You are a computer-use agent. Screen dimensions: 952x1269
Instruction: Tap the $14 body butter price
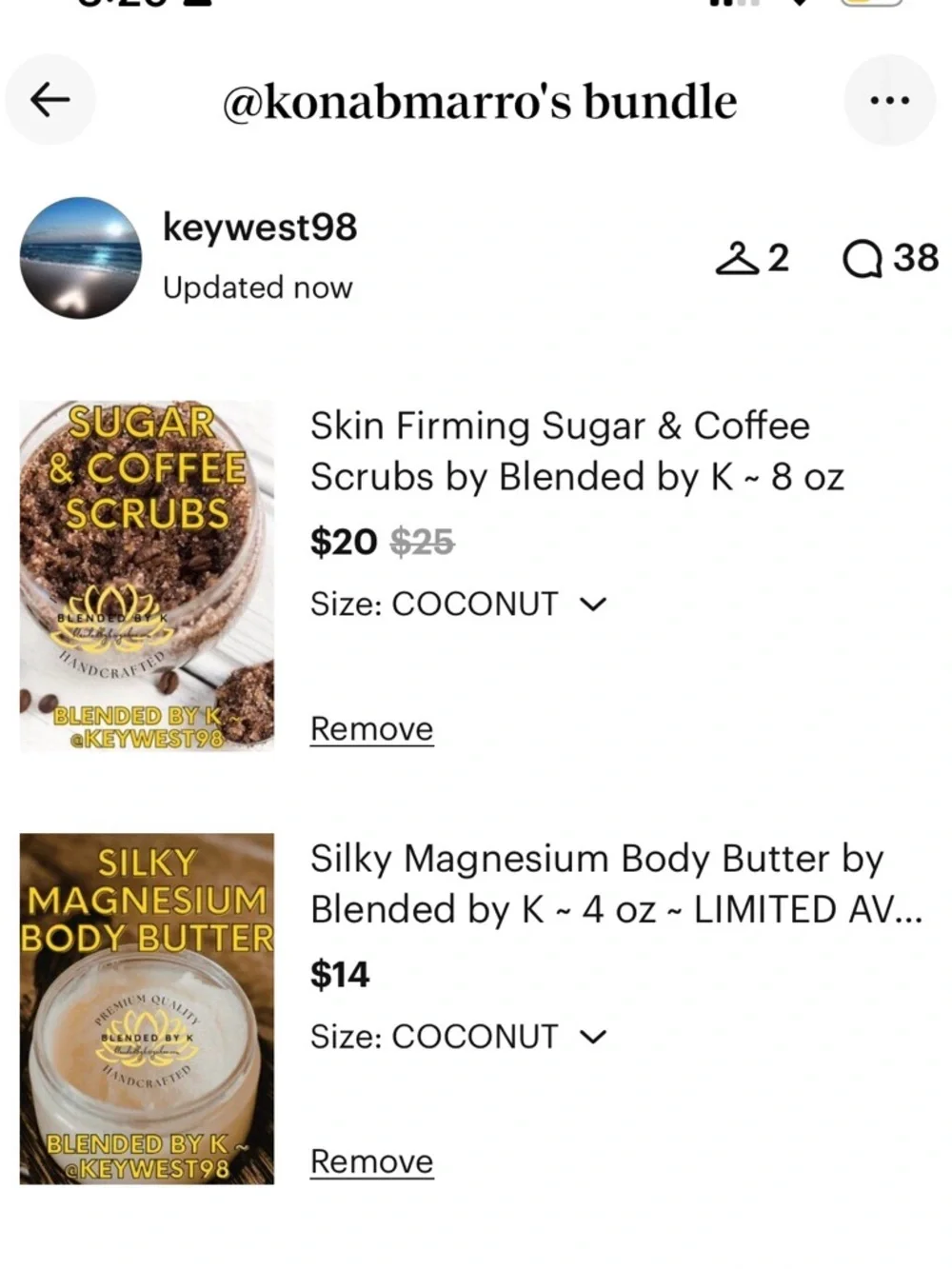[x=340, y=974]
